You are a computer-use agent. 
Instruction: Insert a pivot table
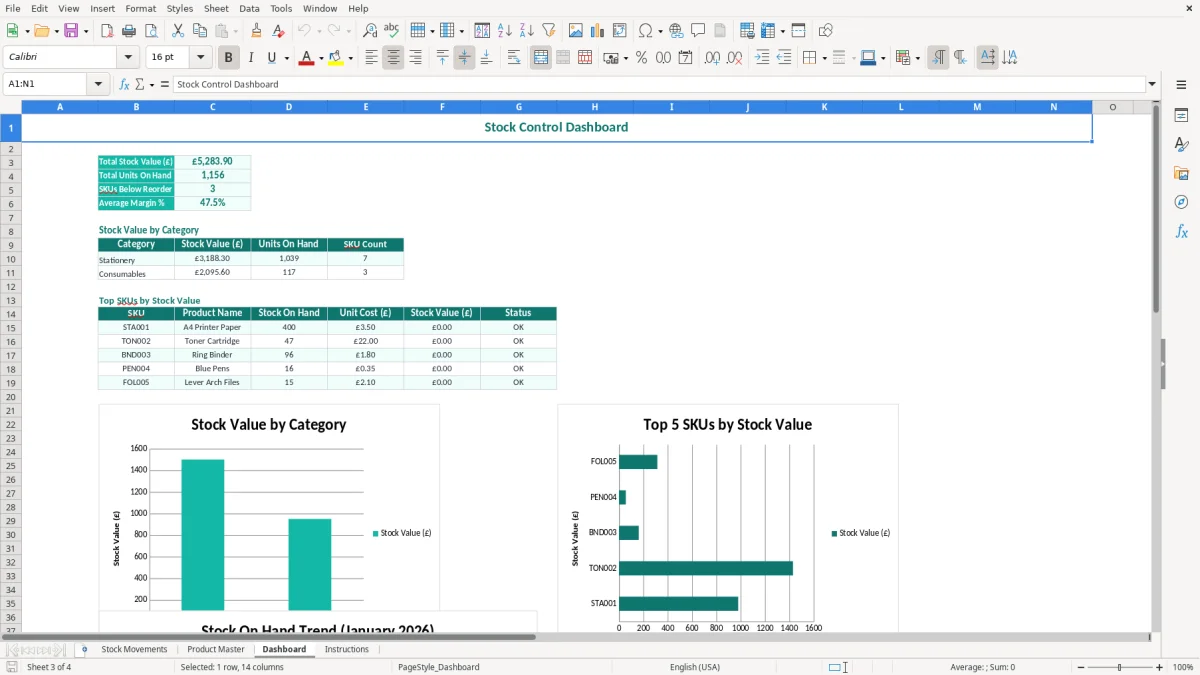click(x=620, y=31)
